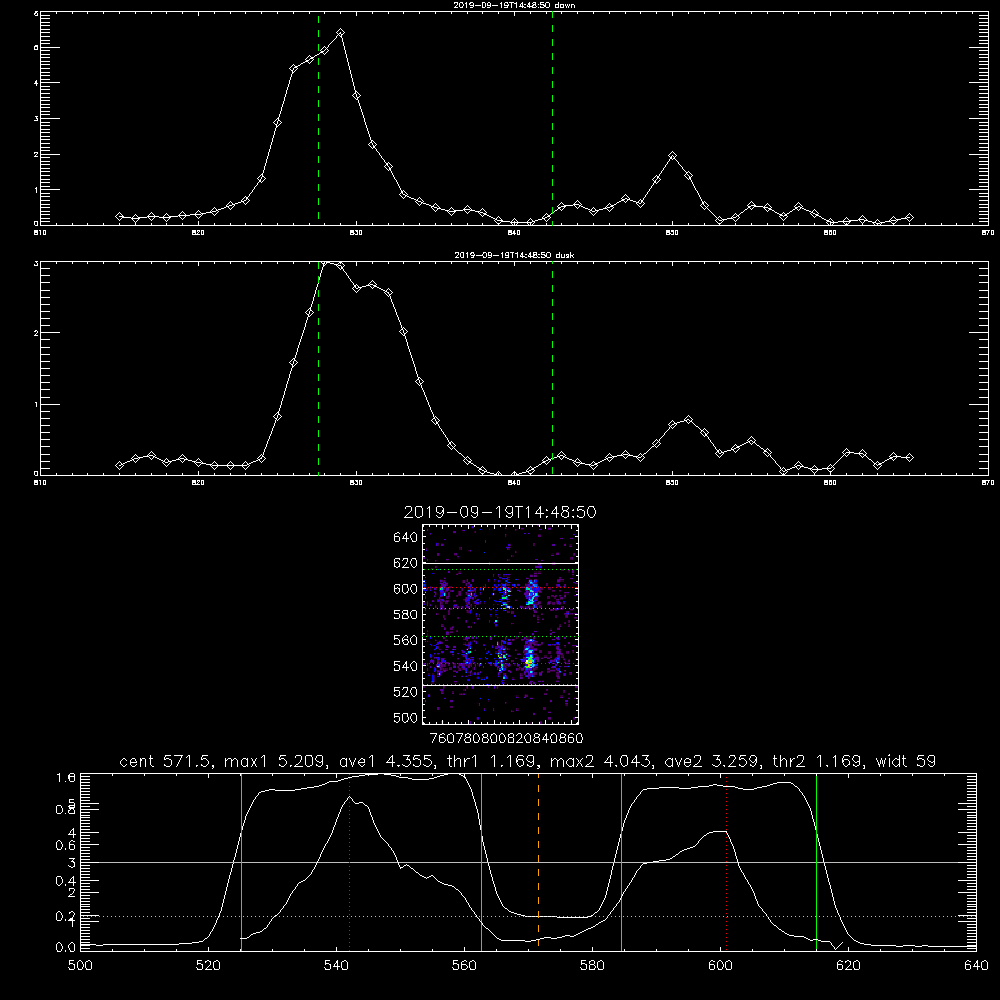Click the solid green line at 525
Viewport: 1000px width, 1000px height.
tap(241, 861)
